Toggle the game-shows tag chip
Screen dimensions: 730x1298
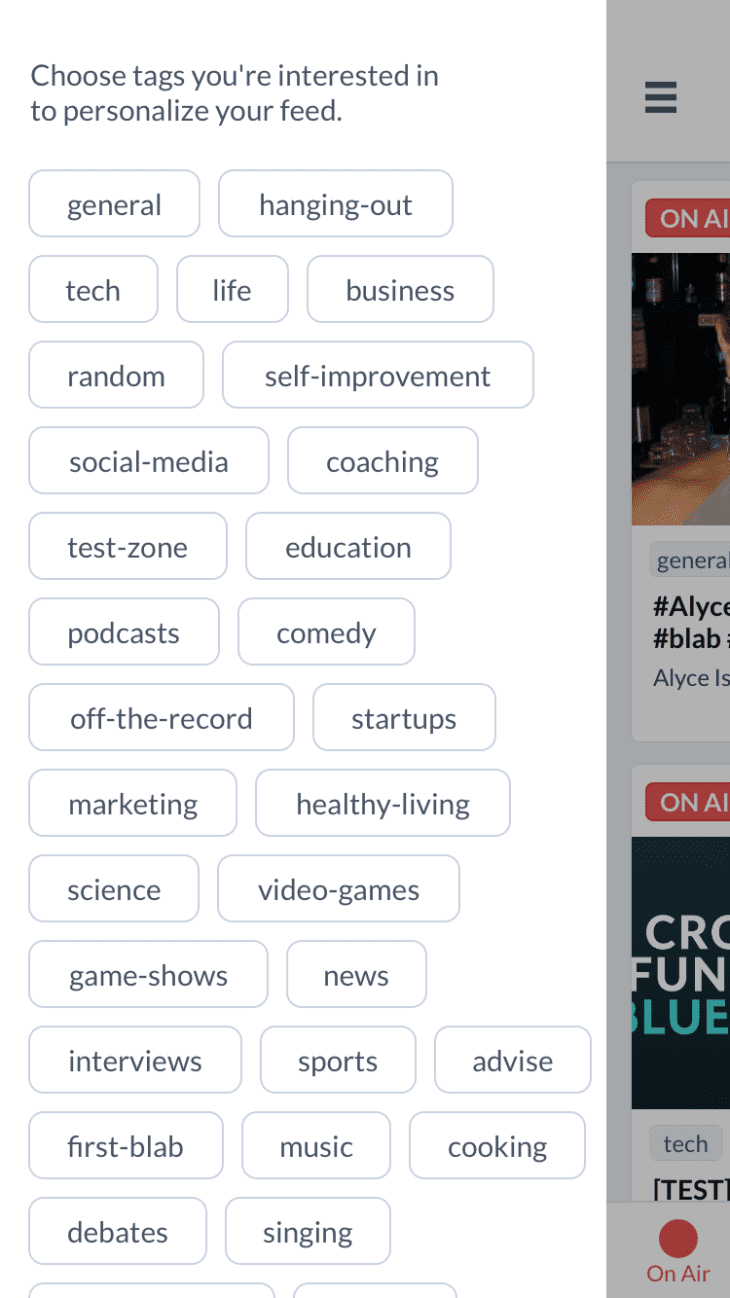click(147, 974)
